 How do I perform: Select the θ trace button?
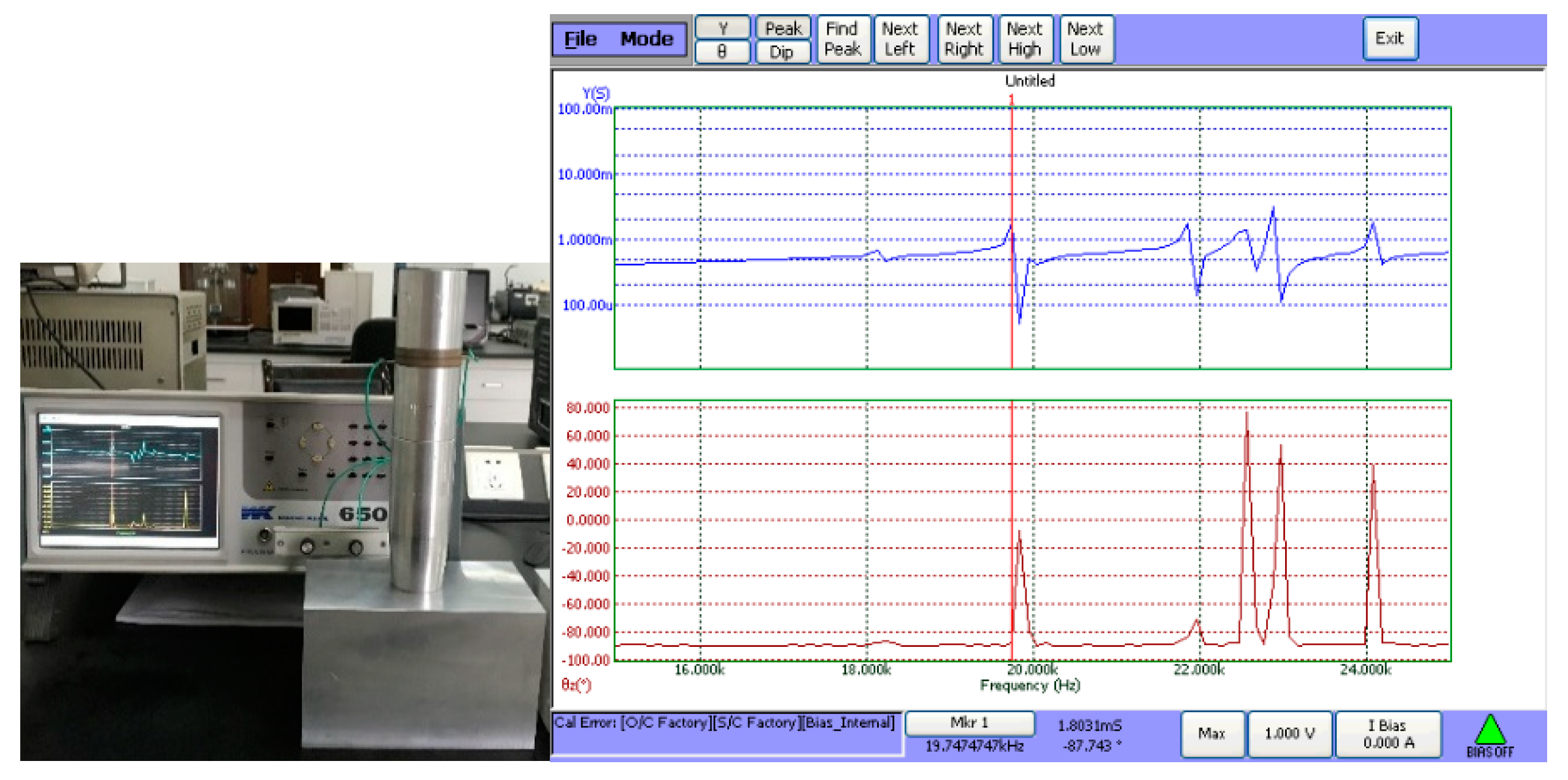coord(722,52)
